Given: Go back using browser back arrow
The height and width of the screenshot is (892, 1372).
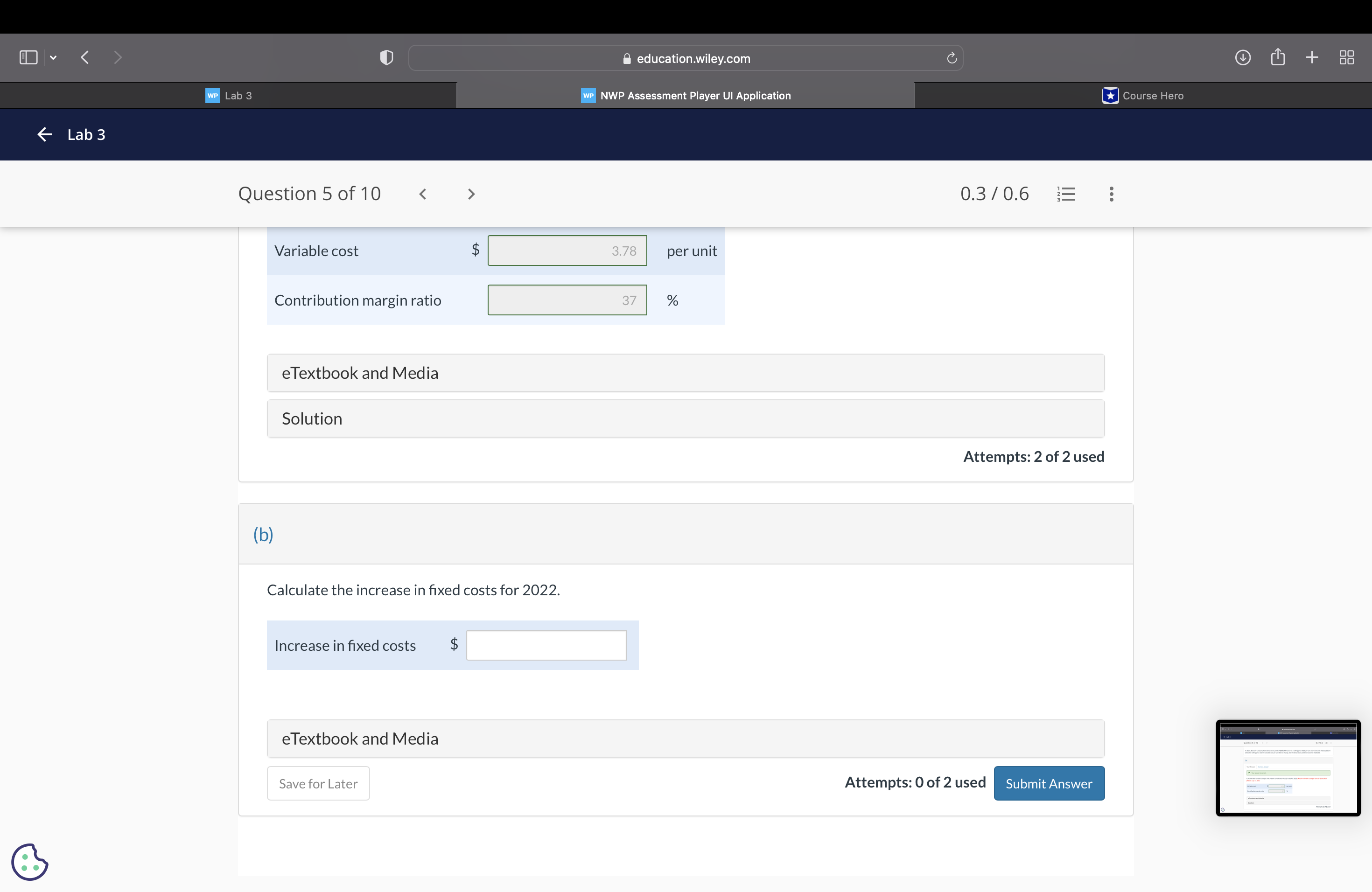Looking at the screenshot, I should tap(85, 57).
